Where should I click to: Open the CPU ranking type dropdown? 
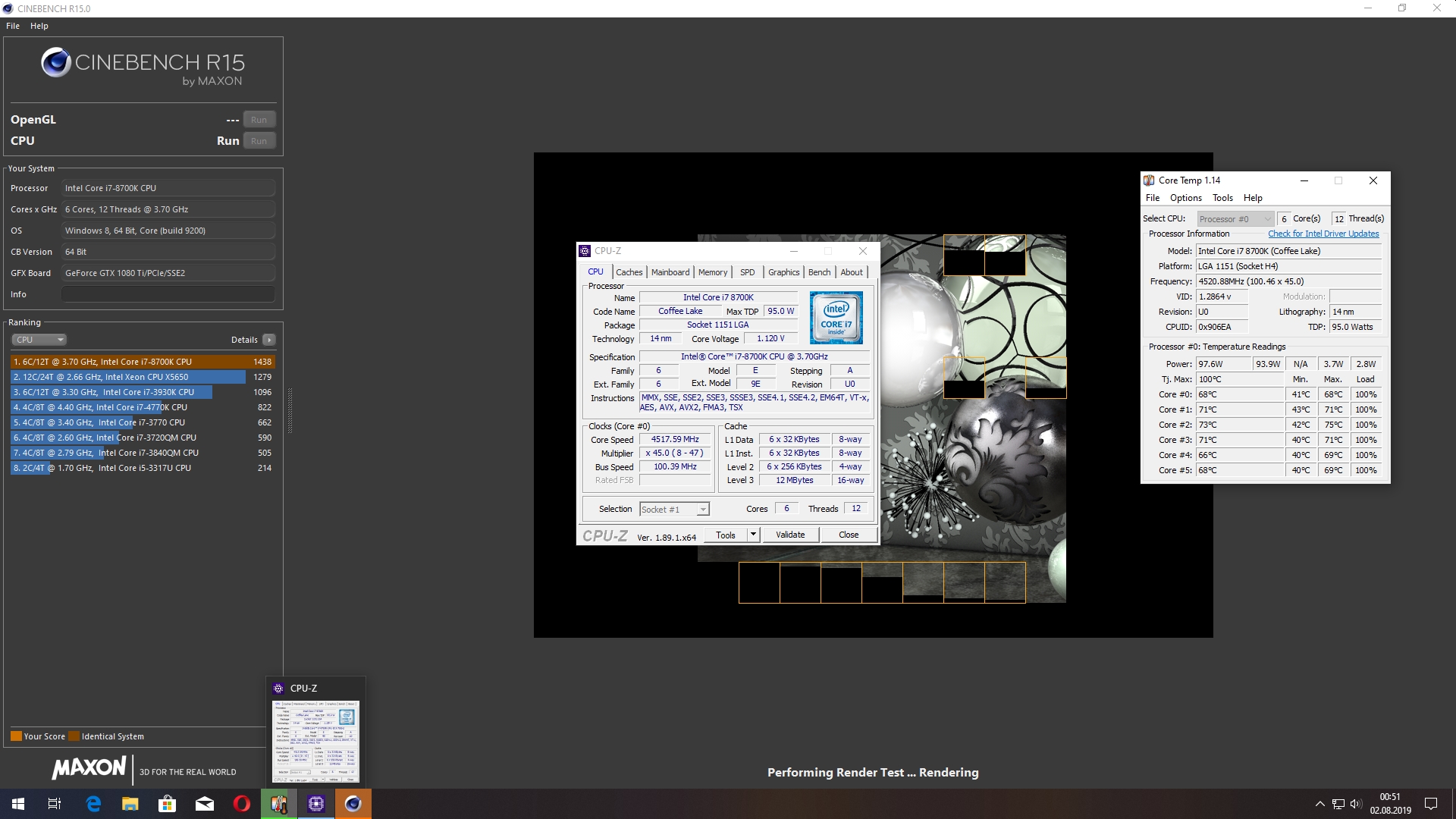pos(39,340)
